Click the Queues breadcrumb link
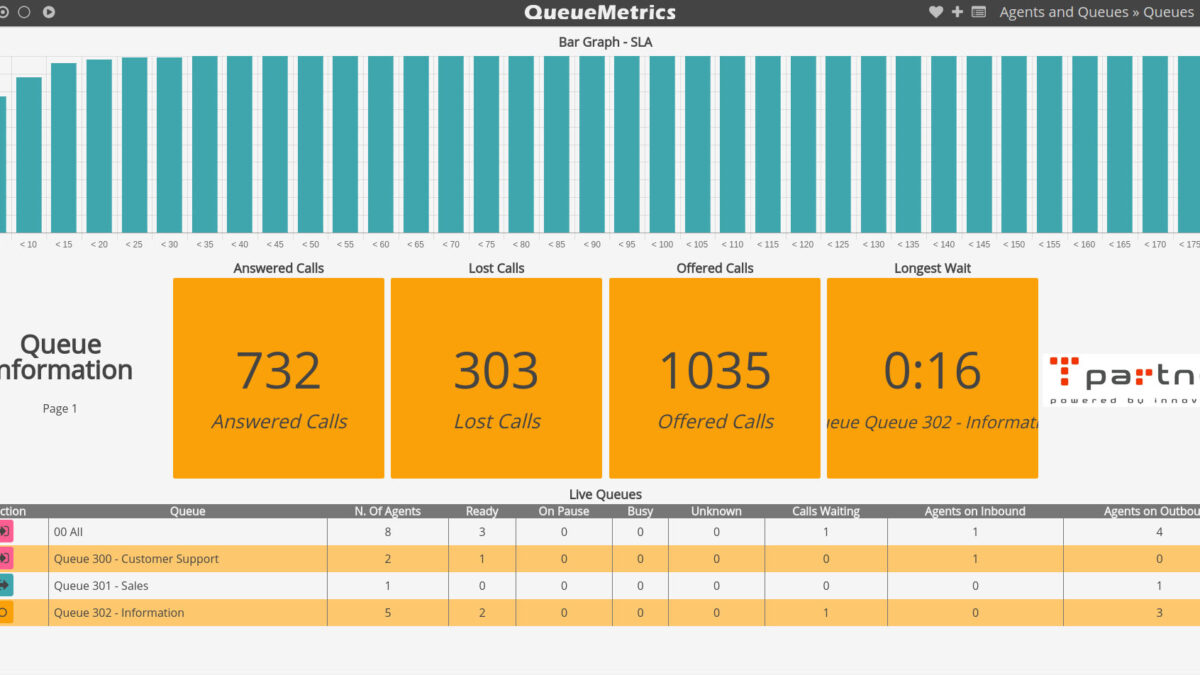The height and width of the screenshot is (675, 1200). (1168, 12)
